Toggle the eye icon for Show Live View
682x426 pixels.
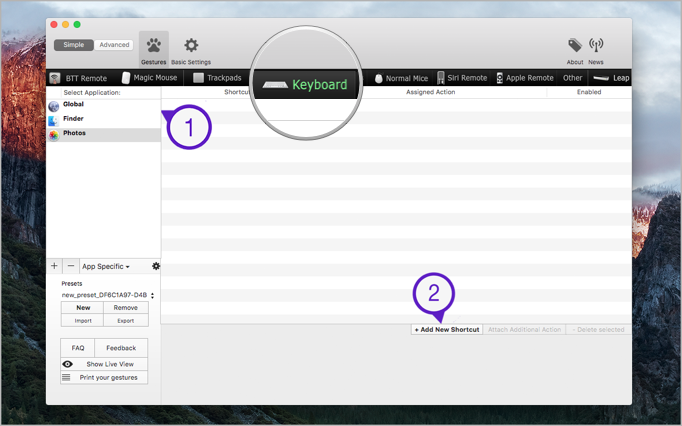[x=67, y=364]
